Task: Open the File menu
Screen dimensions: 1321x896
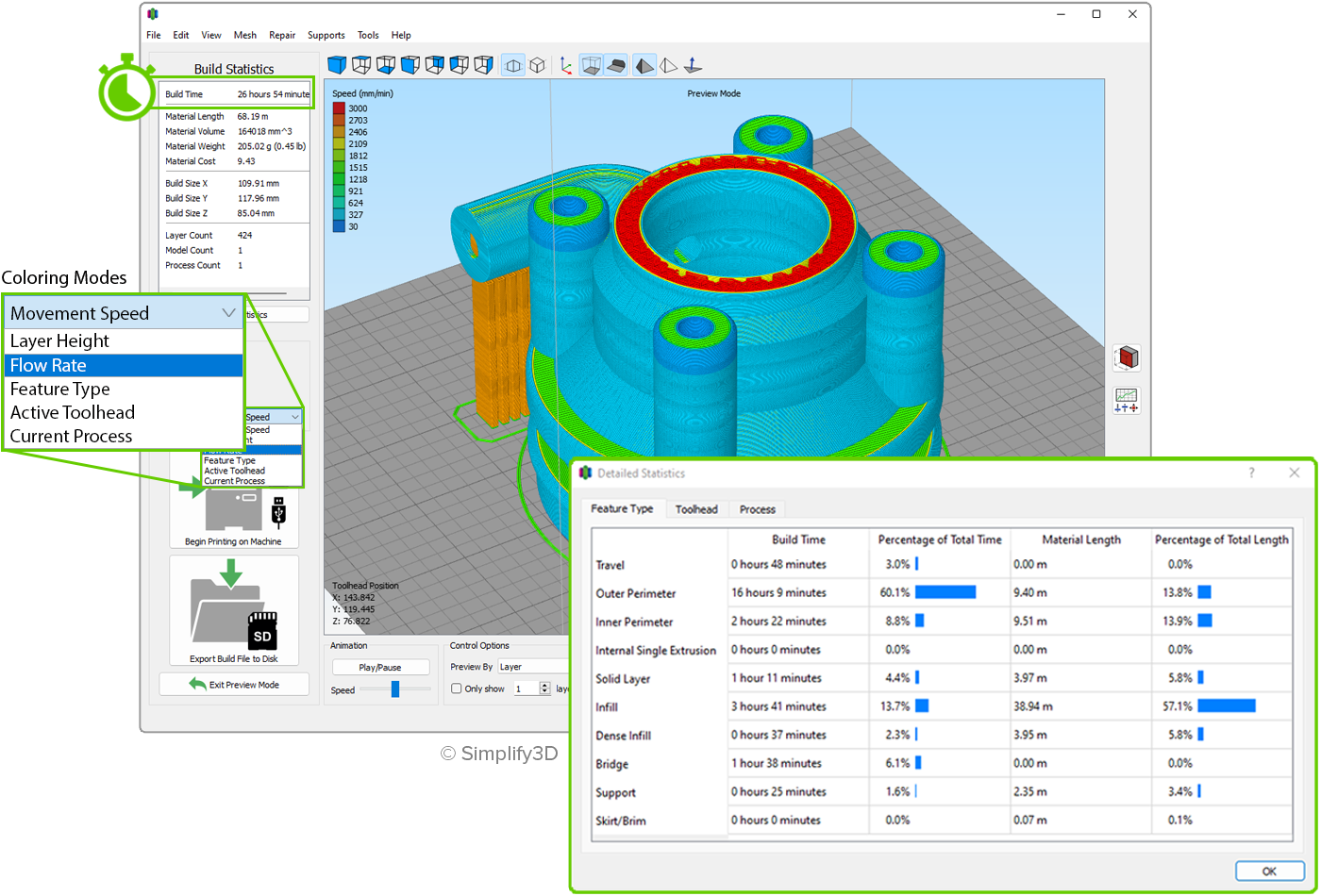Action: tap(154, 35)
